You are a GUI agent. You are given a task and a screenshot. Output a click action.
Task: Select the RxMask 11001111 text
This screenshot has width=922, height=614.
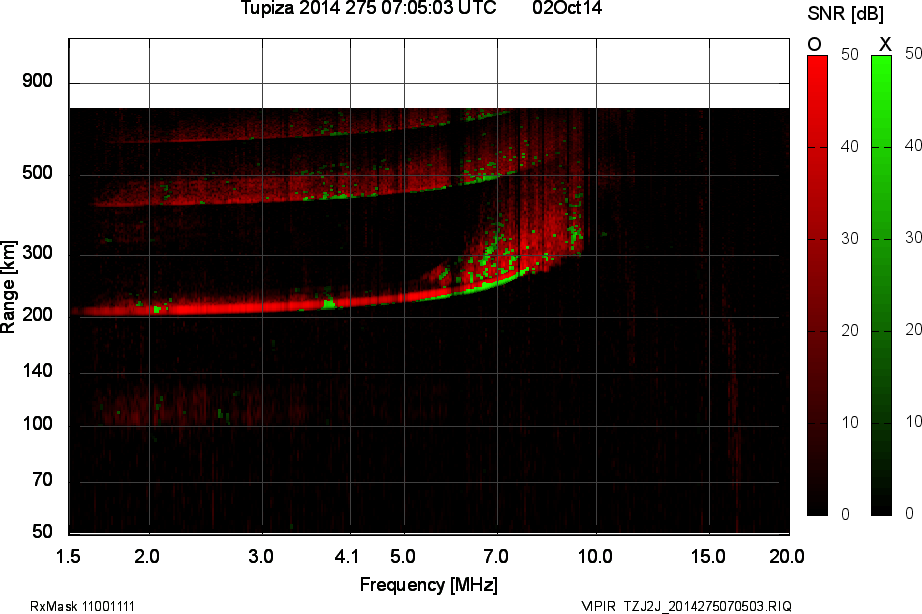(x=83, y=606)
